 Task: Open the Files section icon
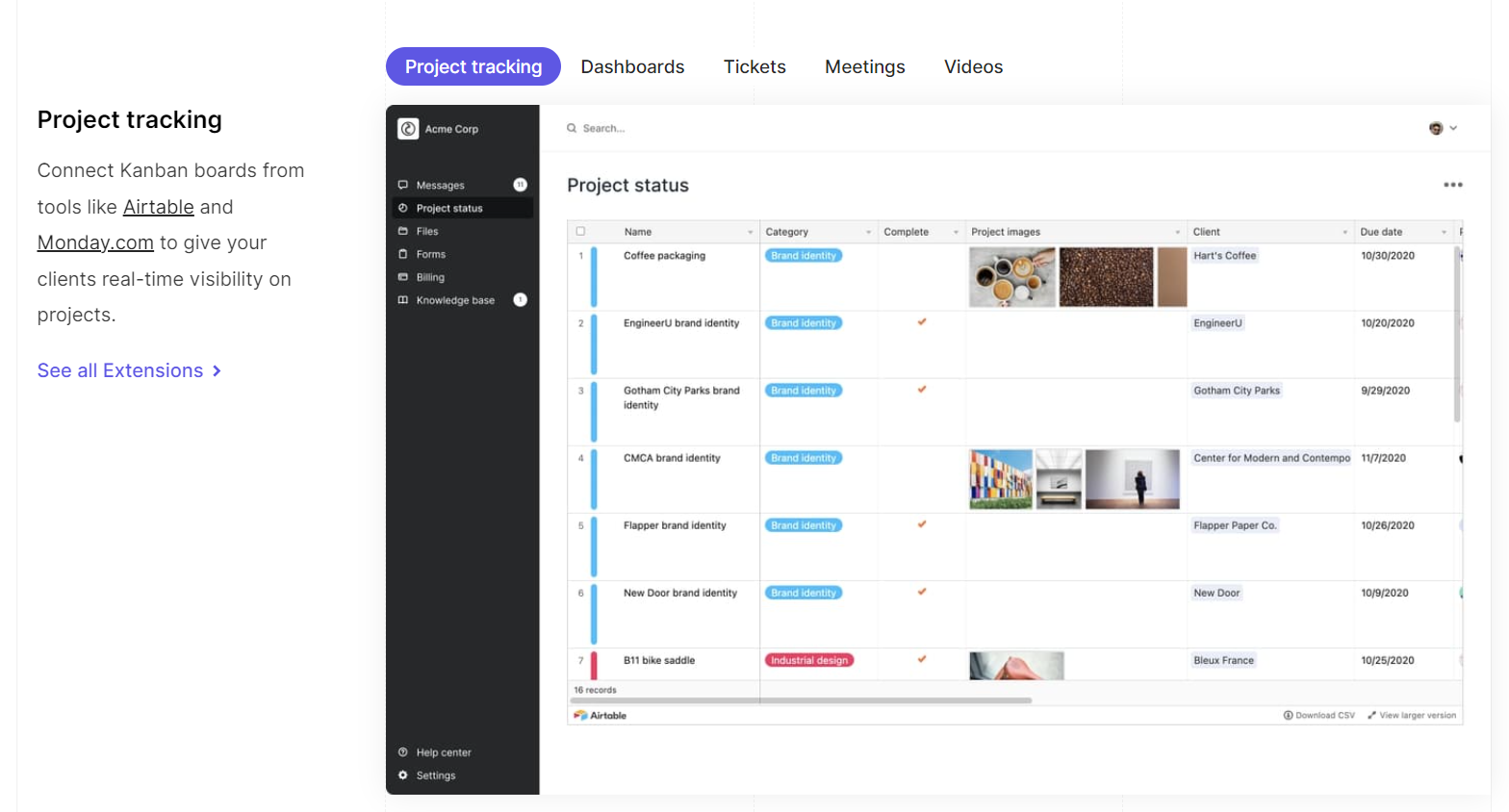(x=403, y=231)
